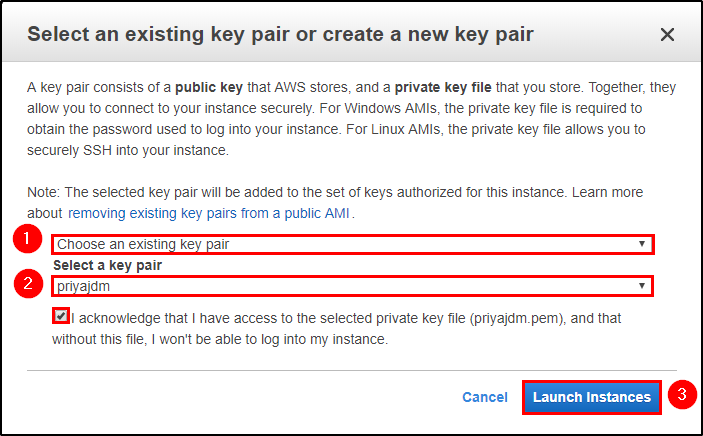Click the Note about authorized keys

coord(335,202)
